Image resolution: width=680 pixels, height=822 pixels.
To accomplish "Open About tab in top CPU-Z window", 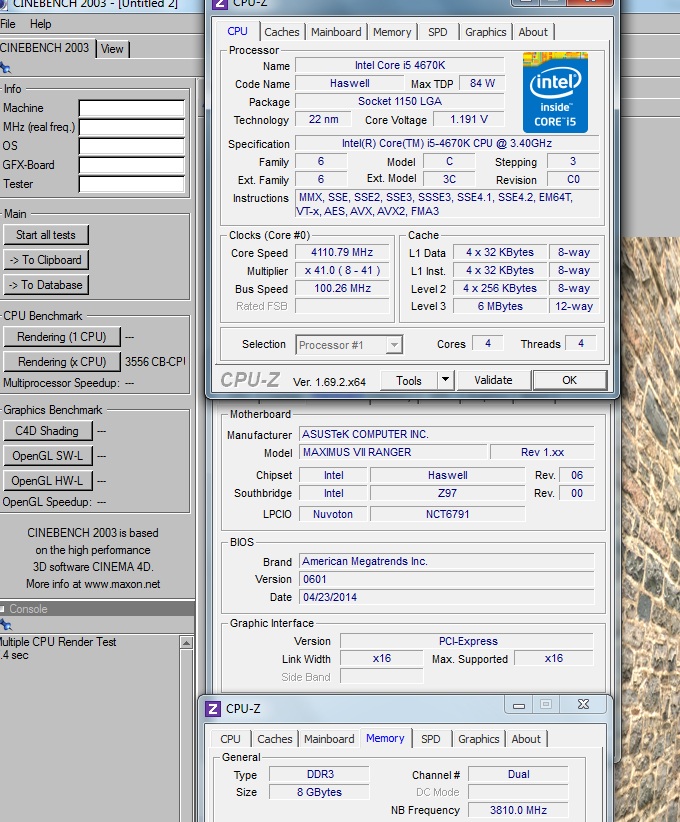I will (x=533, y=32).
